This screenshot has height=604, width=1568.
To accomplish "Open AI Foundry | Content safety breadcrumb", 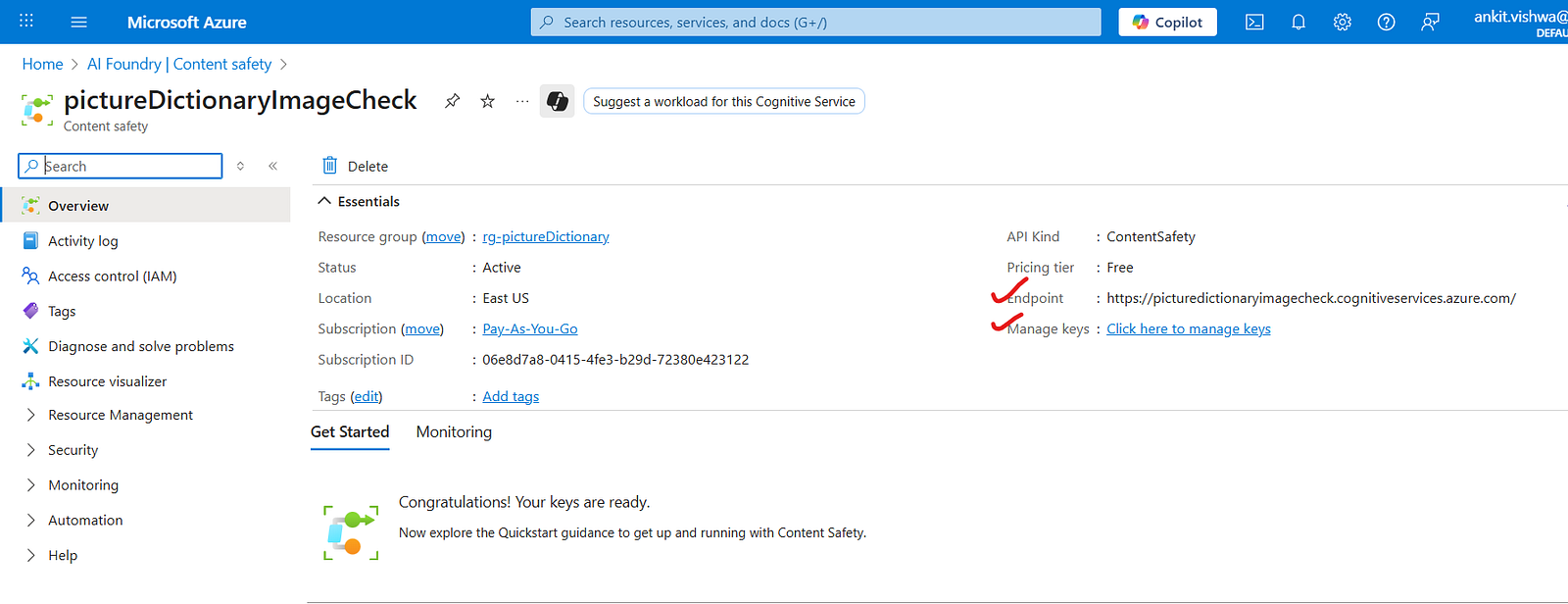I will [x=179, y=64].
